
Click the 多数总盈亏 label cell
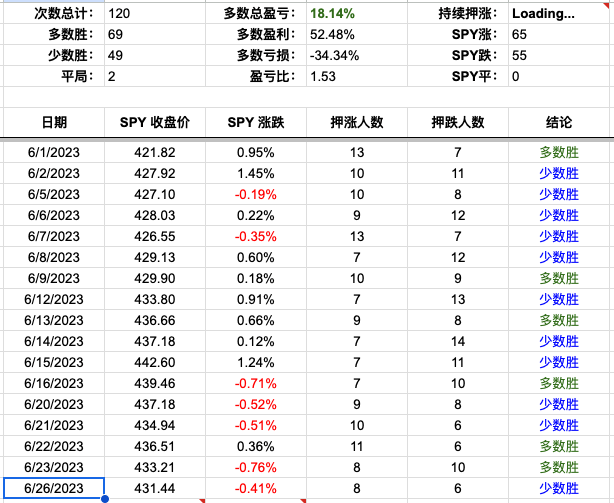click(256, 14)
